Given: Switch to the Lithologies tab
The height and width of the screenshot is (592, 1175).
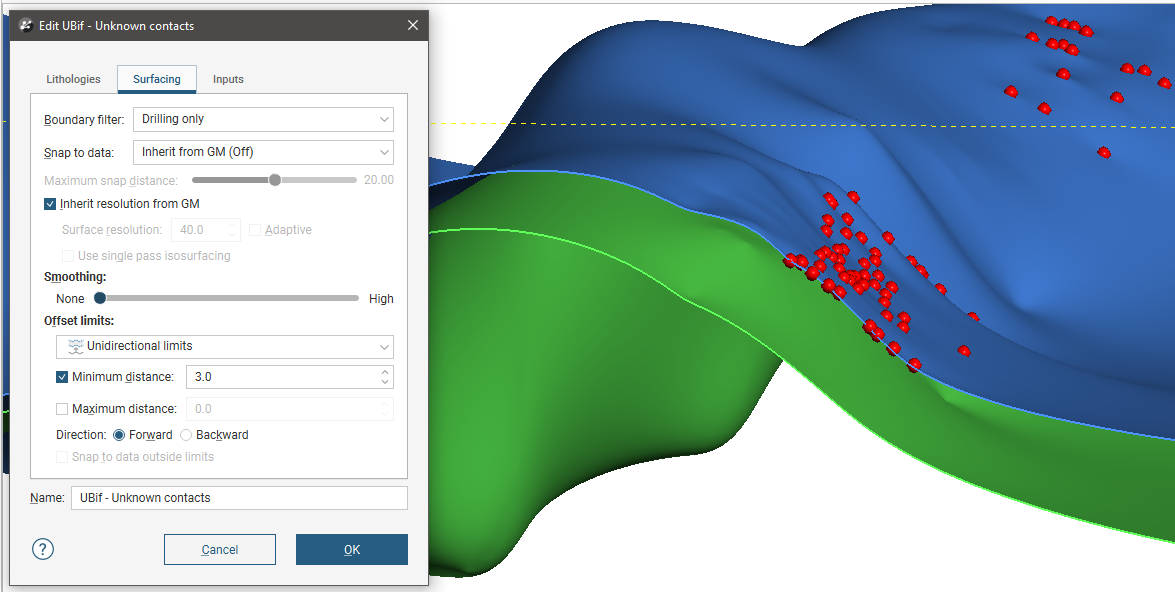Looking at the screenshot, I should pos(73,79).
